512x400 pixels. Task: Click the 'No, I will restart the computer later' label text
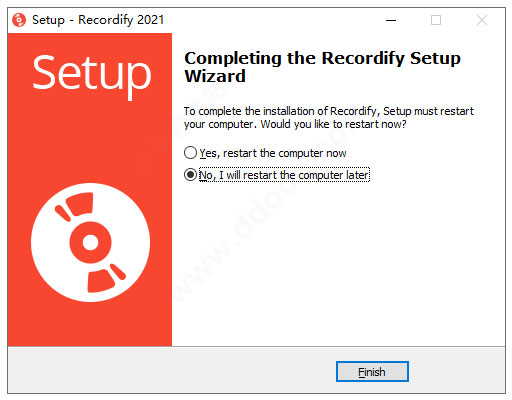click(x=284, y=175)
